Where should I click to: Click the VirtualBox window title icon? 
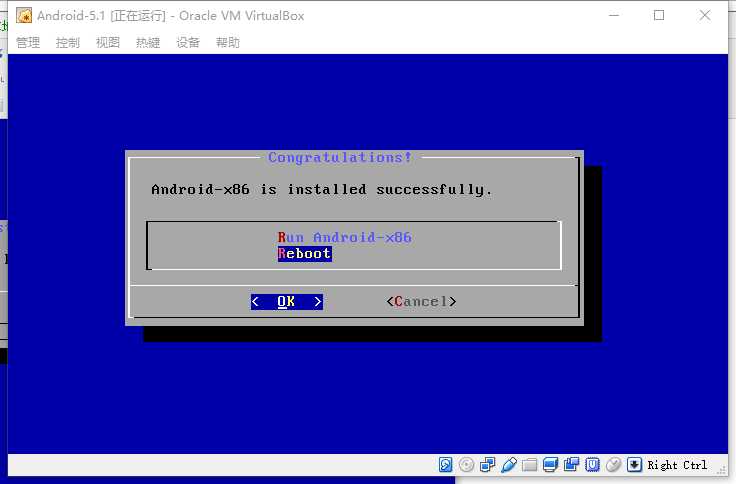pos(24,15)
